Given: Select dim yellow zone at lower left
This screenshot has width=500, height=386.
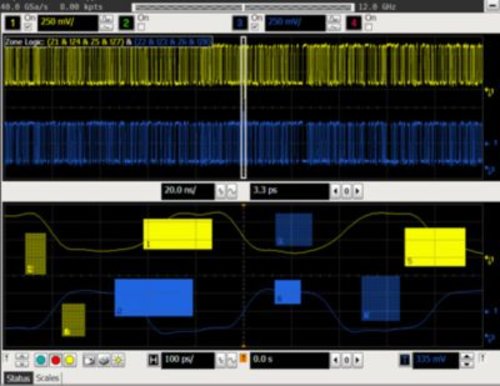Looking at the screenshot, I should click(x=74, y=320).
